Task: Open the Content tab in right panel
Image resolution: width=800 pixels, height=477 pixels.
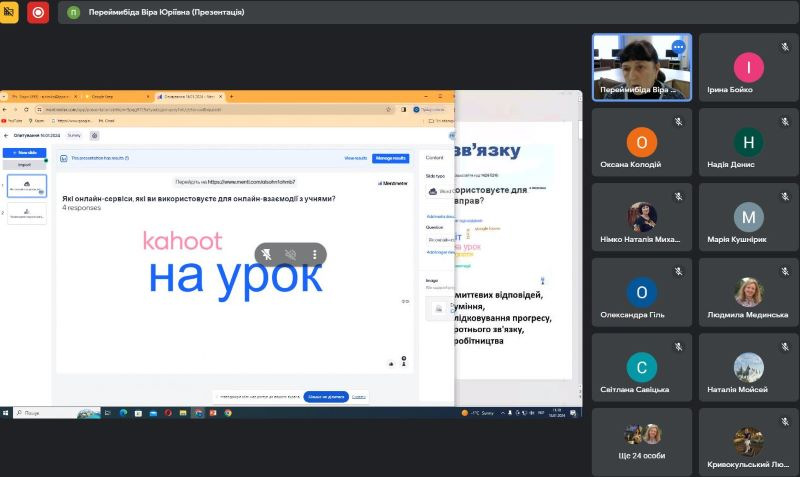Action: [x=435, y=158]
